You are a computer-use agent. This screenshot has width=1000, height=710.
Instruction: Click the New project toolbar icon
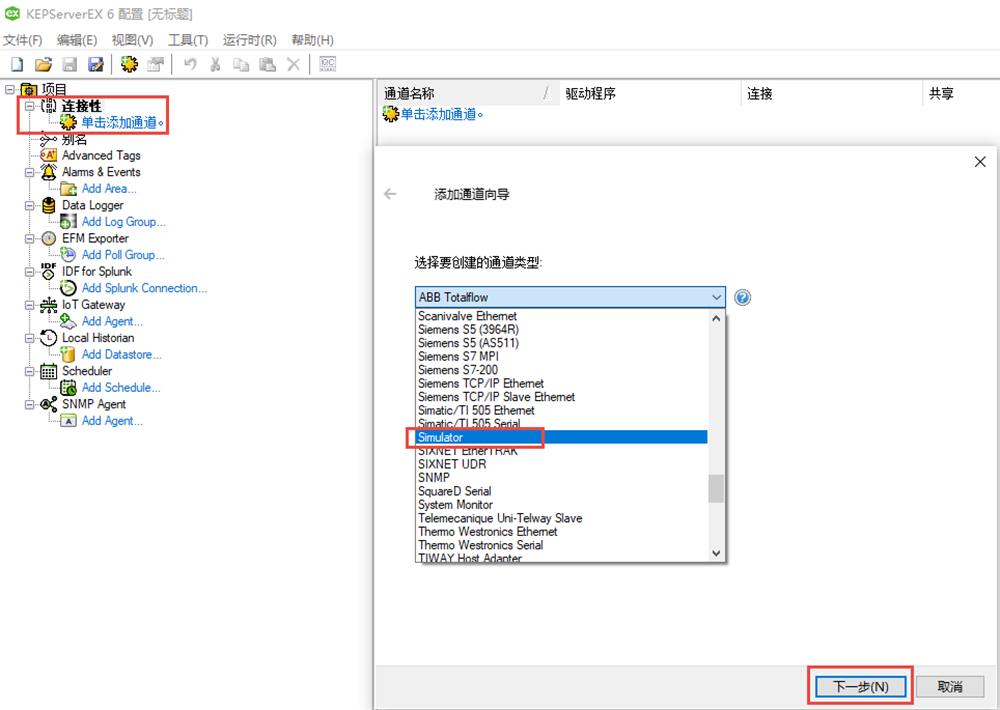coord(17,64)
